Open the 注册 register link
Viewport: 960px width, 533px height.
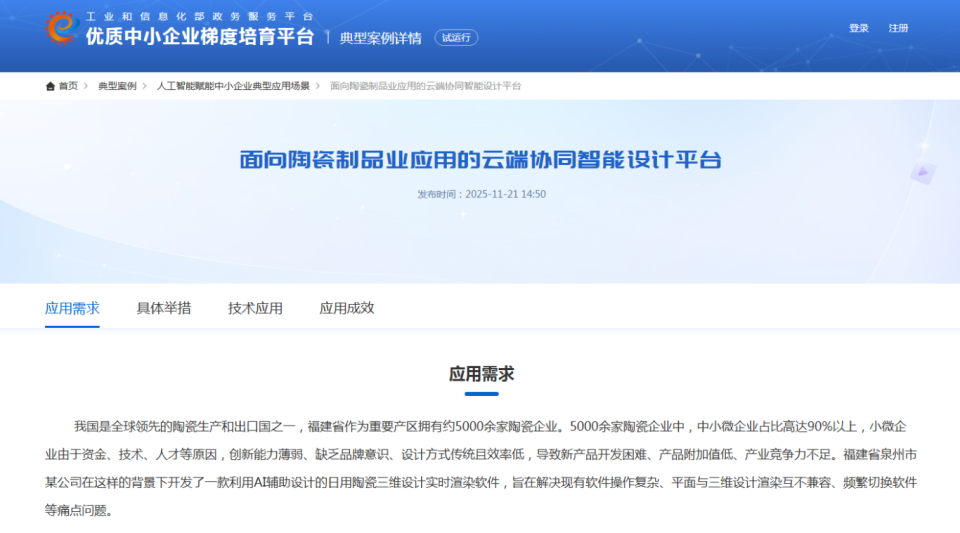[x=898, y=28]
